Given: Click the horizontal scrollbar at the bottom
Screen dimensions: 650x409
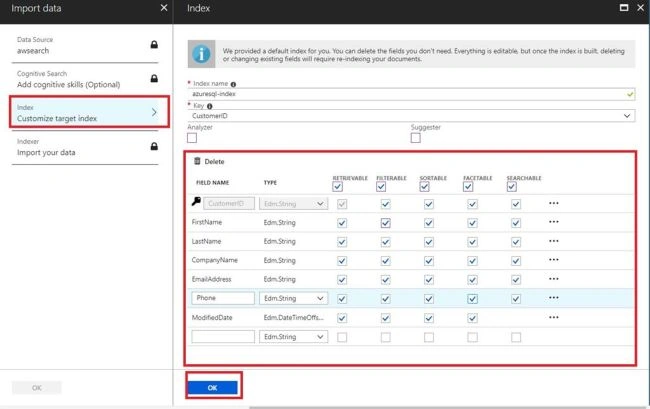Looking at the screenshot, I should click(x=448, y=407).
